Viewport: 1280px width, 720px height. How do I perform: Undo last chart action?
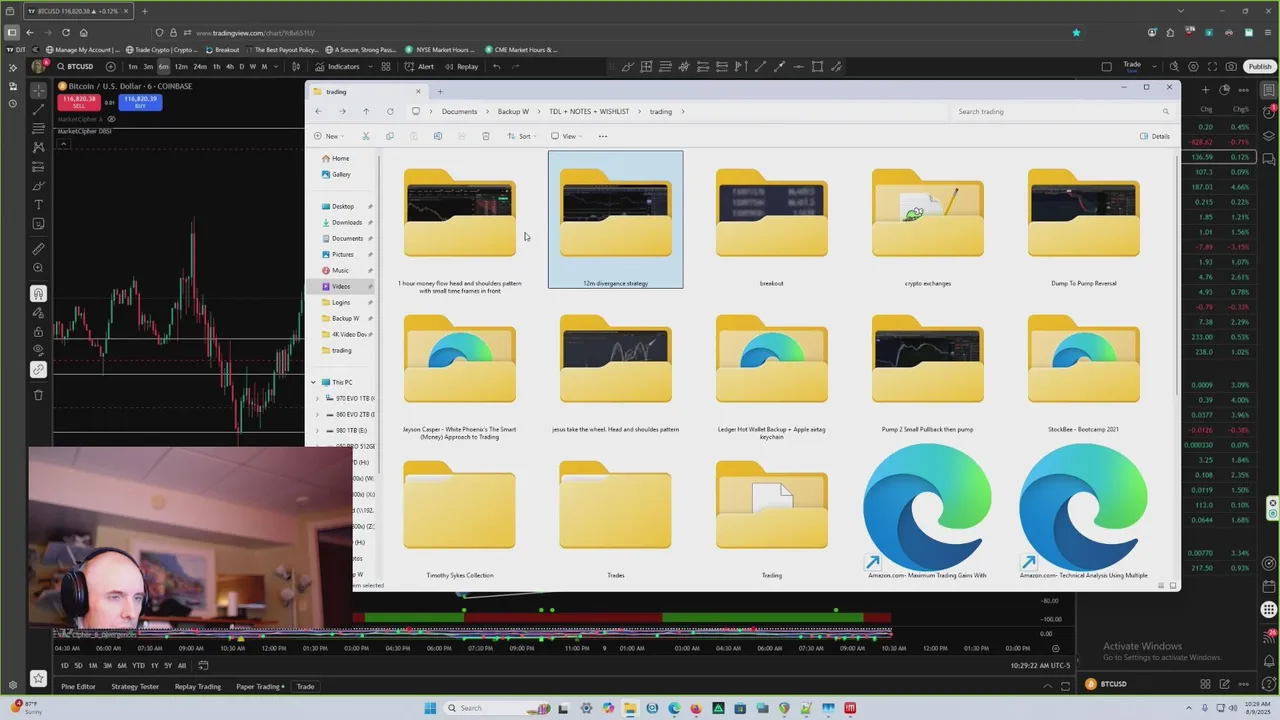coord(496,67)
